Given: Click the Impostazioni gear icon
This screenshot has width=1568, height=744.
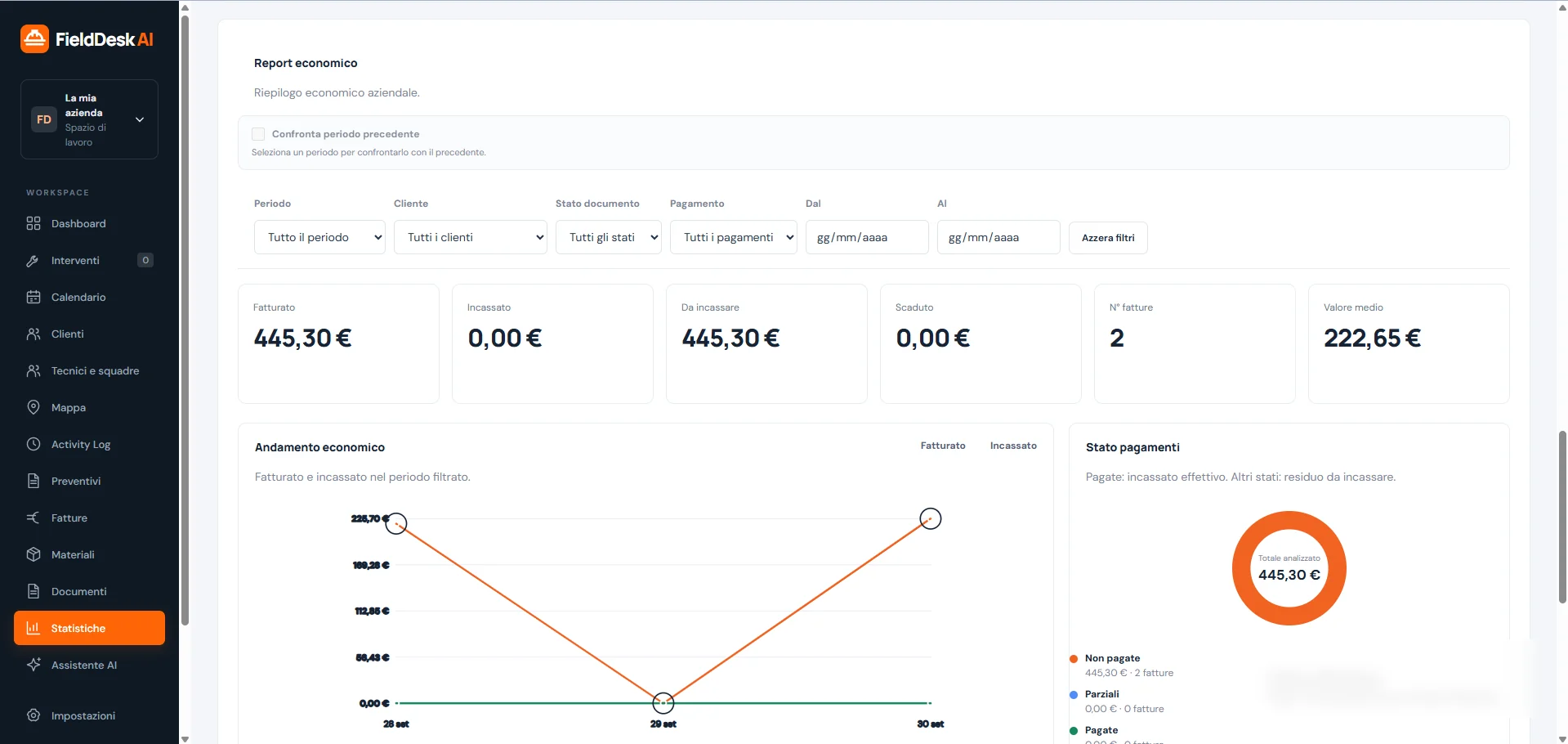Looking at the screenshot, I should (x=34, y=715).
